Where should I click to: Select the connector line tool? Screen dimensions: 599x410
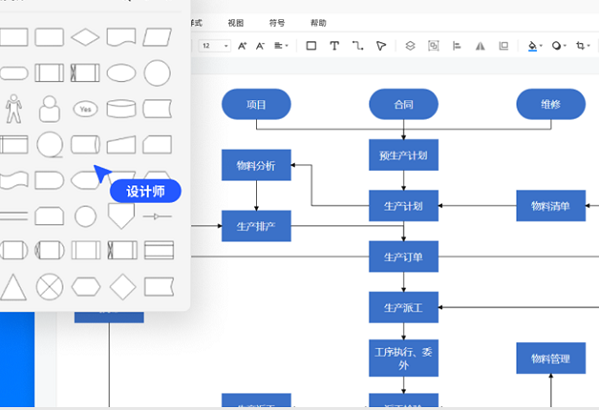[x=358, y=46]
